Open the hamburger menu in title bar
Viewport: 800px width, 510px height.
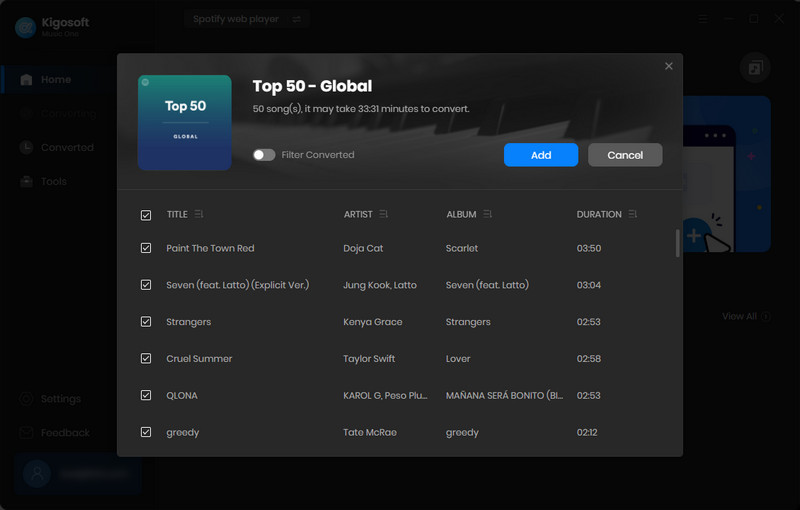(x=703, y=19)
